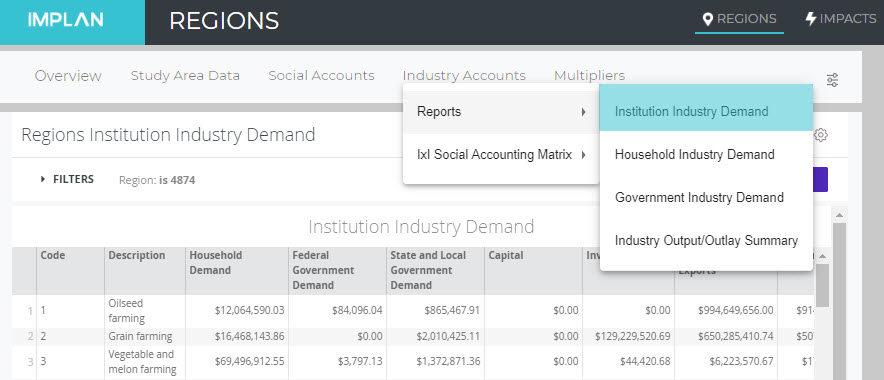Expand the IxI Social Accounting Matrix submenu
The height and width of the screenshot is (380, 884).
pos(501,154)
